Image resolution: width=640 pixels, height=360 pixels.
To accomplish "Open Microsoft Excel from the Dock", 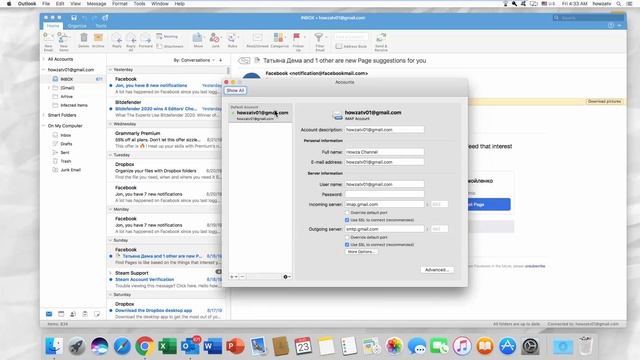I will [x=167, y=346].
